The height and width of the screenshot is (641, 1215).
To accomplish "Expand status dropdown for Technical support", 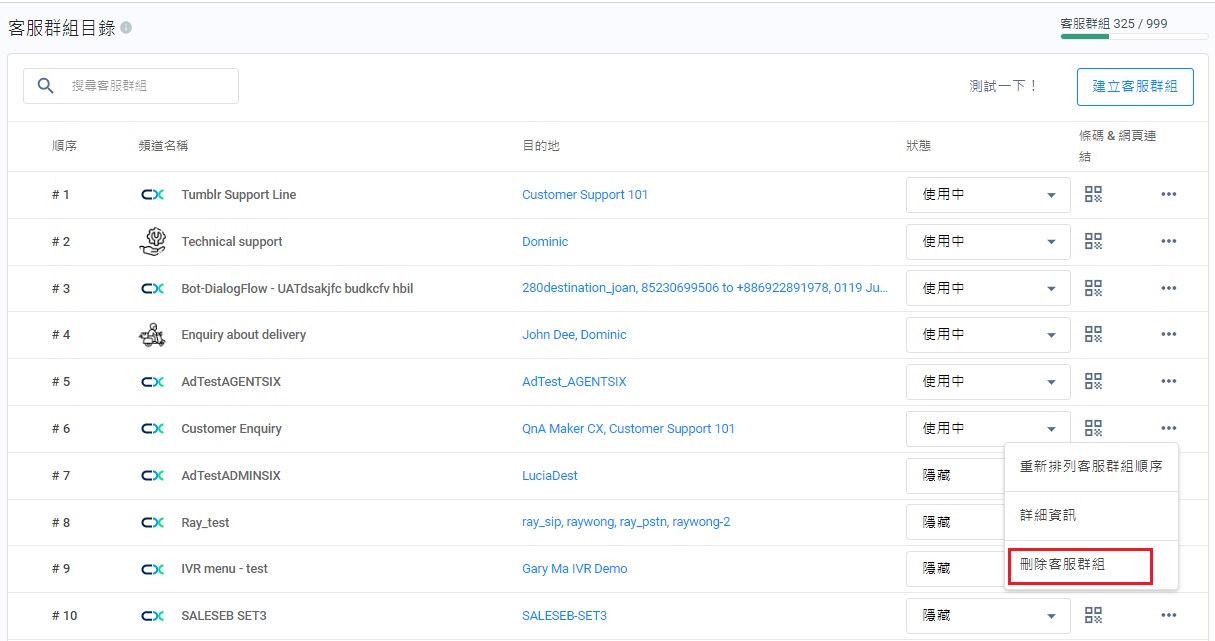I will (988, 241).
